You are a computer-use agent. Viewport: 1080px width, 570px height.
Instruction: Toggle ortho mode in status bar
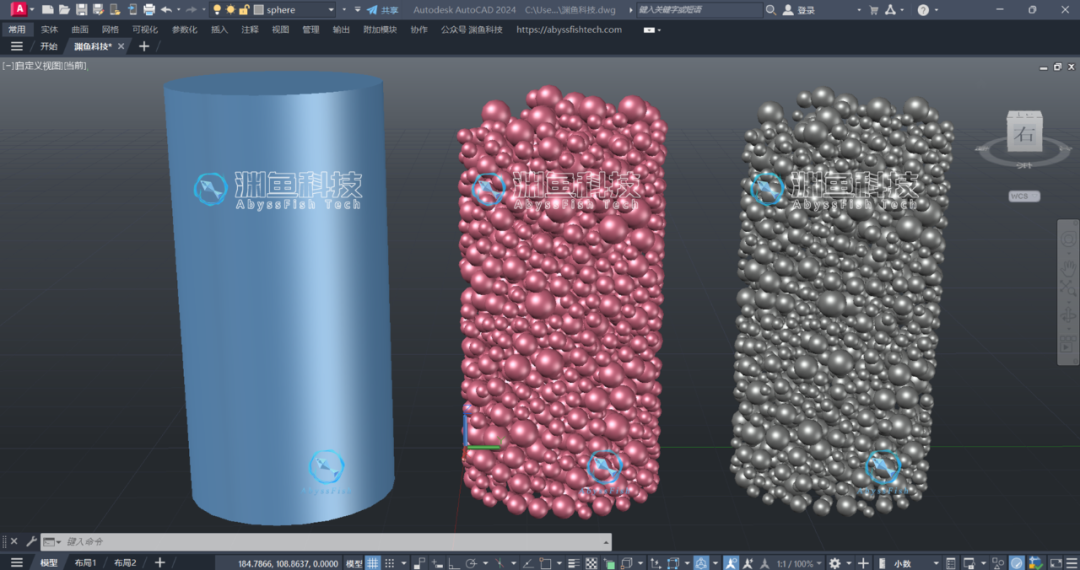tap(454, 563)
